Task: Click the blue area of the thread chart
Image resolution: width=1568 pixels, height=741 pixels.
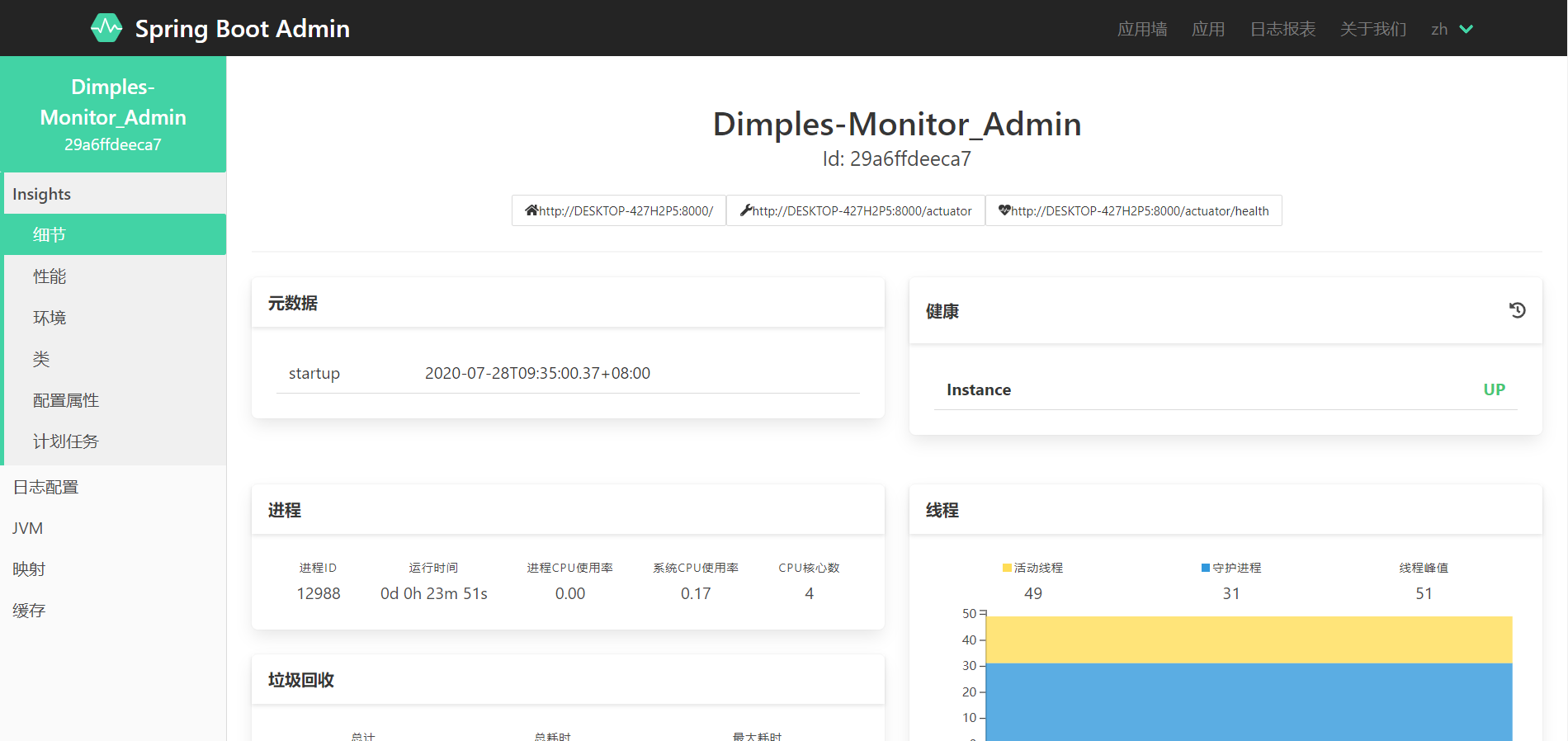Action: pos(1249,701)
